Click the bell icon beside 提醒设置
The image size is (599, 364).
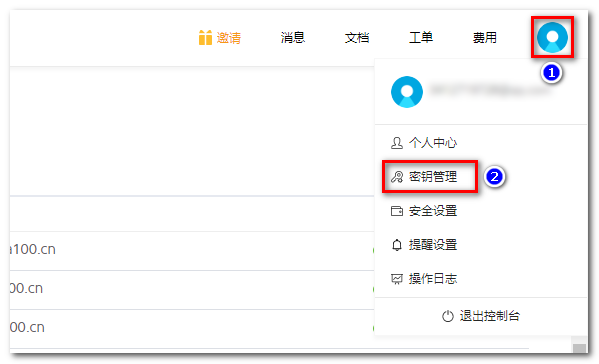tap(397, 245)
